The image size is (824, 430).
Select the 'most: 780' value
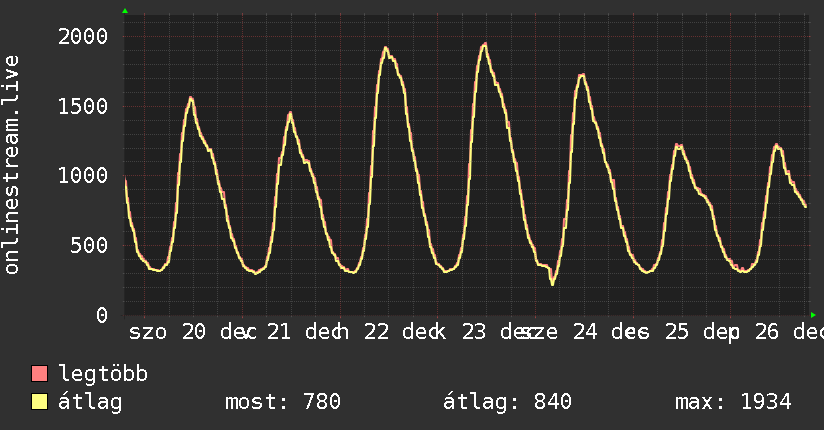tap(283, 402)
